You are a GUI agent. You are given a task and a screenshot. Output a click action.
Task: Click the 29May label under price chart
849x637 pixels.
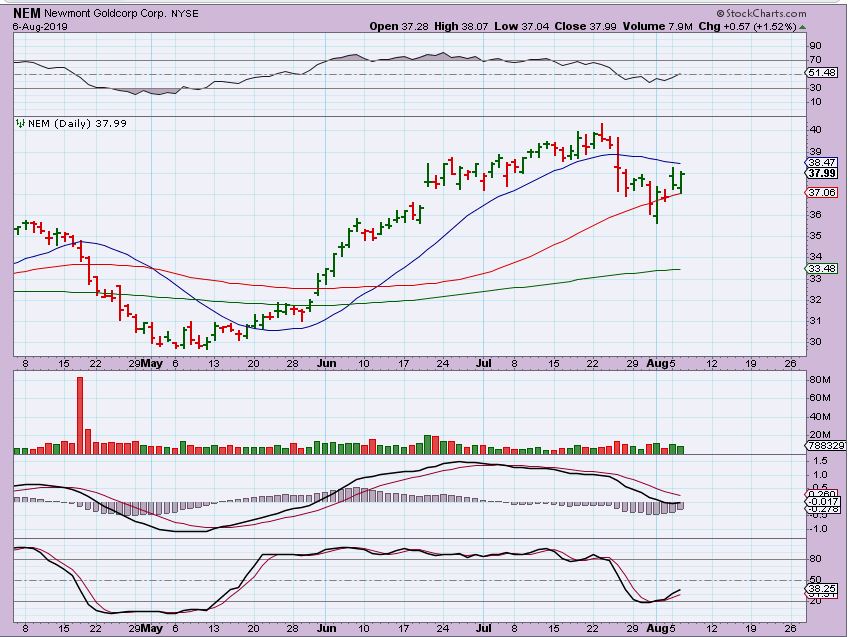pos(146,363)
